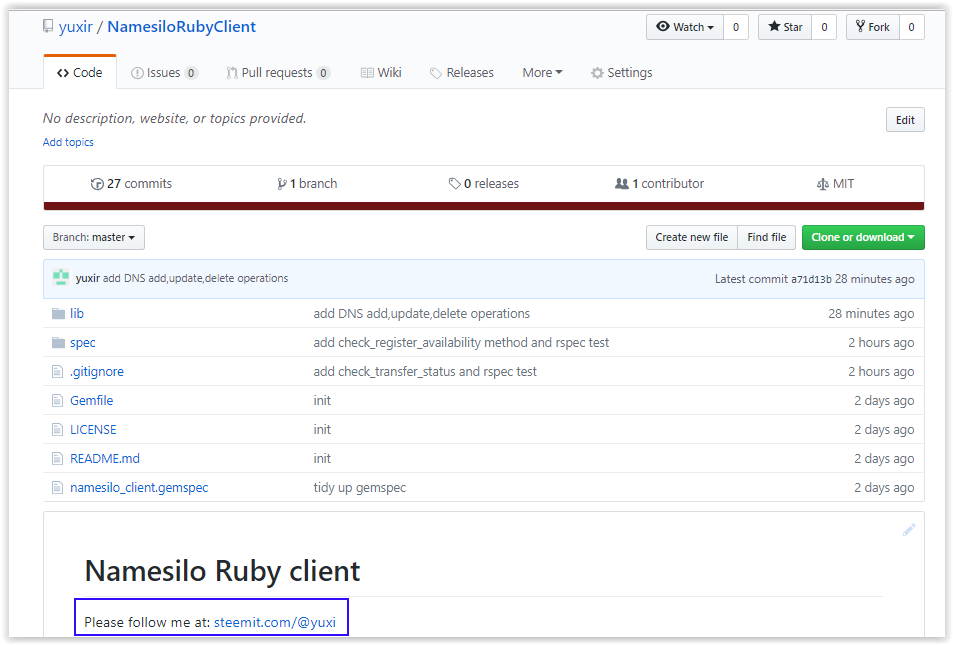Image resolution: width=953 pixels, height=645 pixels.
Task: Open the Settings tab
Action: click(622, 73)
